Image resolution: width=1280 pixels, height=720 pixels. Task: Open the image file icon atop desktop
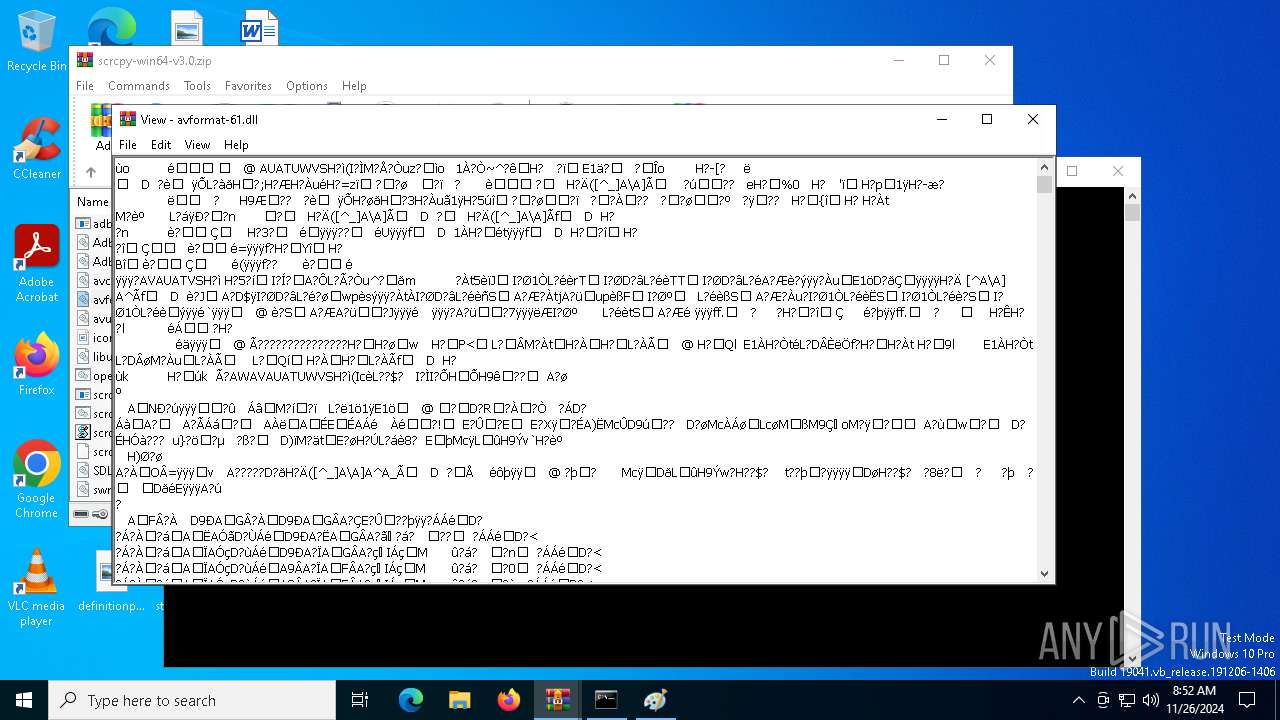coord(186,28)
